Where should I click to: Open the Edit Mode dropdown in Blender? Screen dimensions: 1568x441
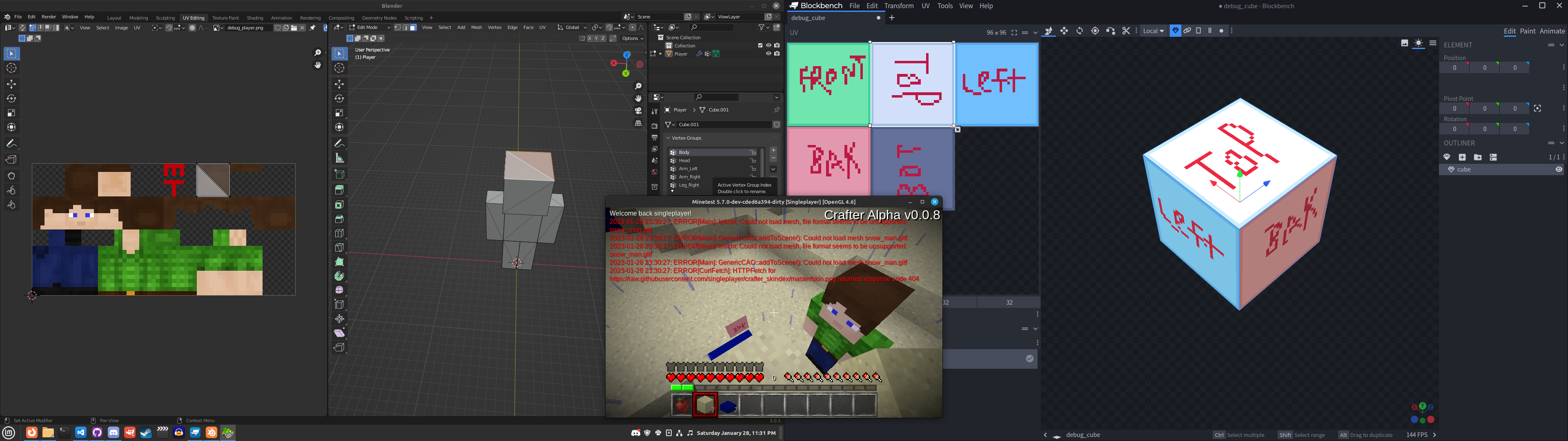(x=370, y=27)
